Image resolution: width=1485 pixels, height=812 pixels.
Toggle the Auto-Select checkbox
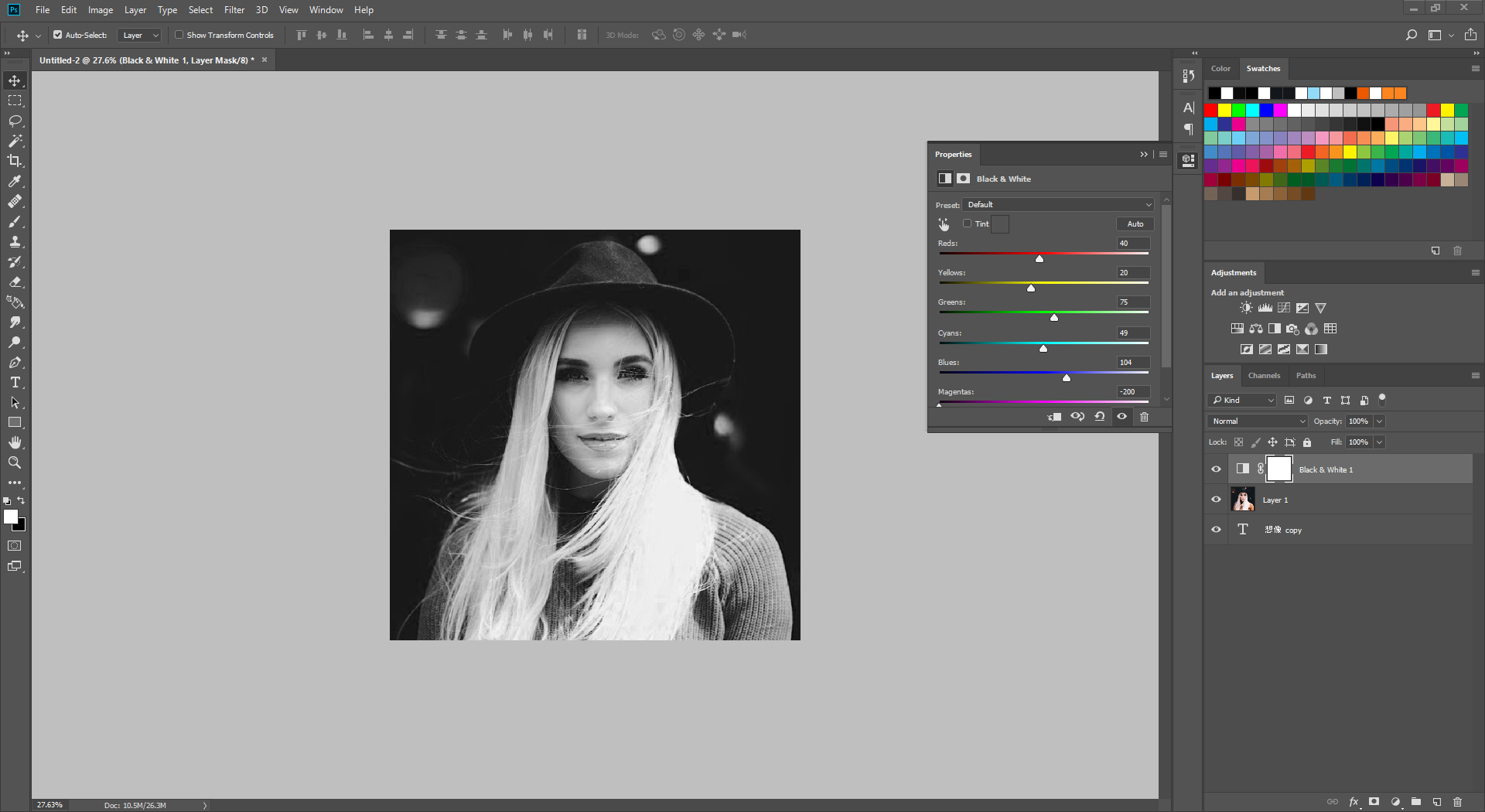pos(58,35)
